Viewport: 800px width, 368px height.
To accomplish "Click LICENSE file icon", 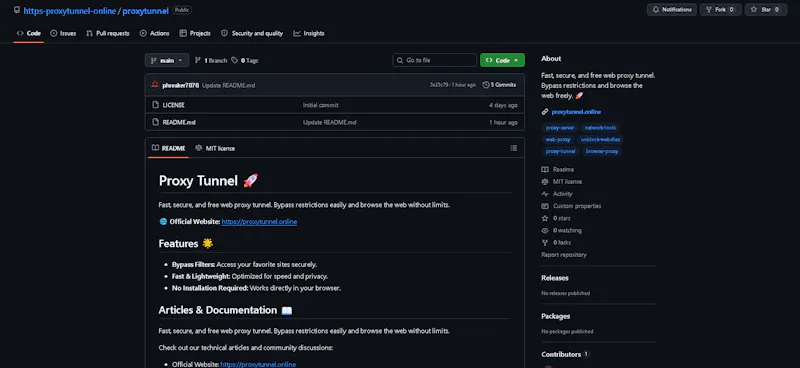I will coord(156,105).
